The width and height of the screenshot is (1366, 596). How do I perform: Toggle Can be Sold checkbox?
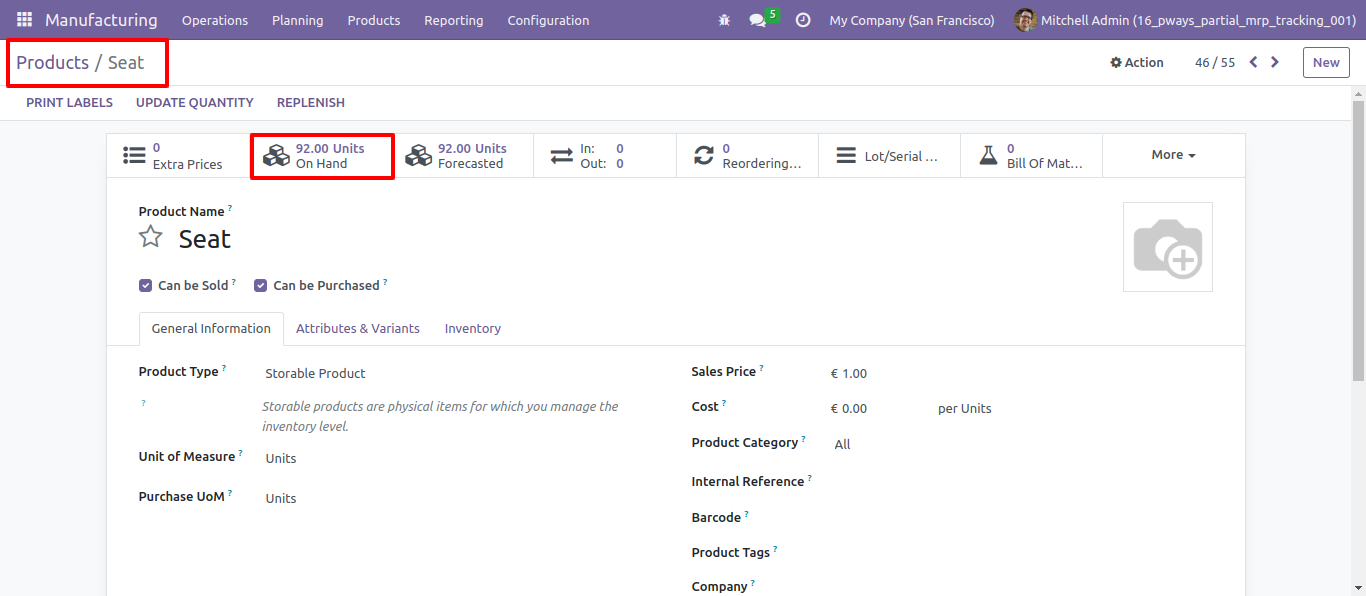[146, 285]
